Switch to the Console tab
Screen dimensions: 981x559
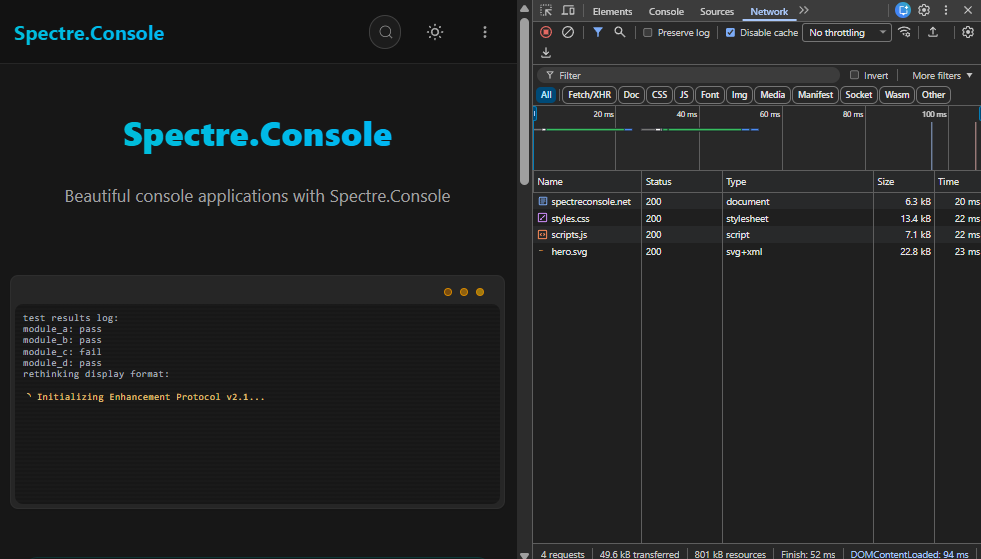(x=666, y=11)
